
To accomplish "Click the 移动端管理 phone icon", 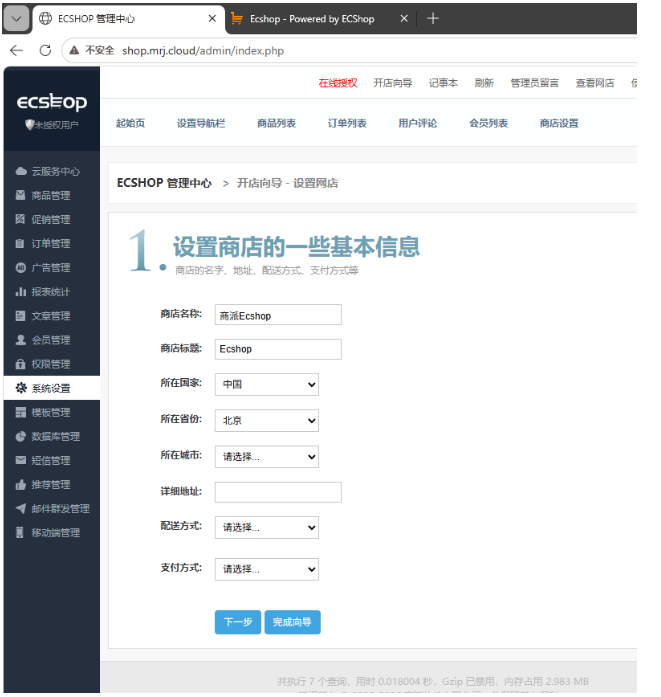I will click(20, 532).
